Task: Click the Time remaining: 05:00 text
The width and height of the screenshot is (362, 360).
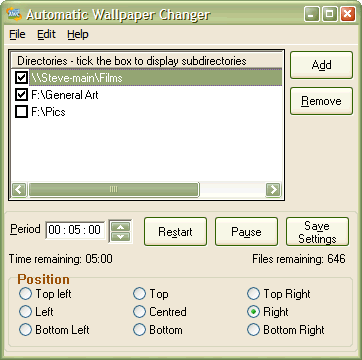Action: click(61, 259)
